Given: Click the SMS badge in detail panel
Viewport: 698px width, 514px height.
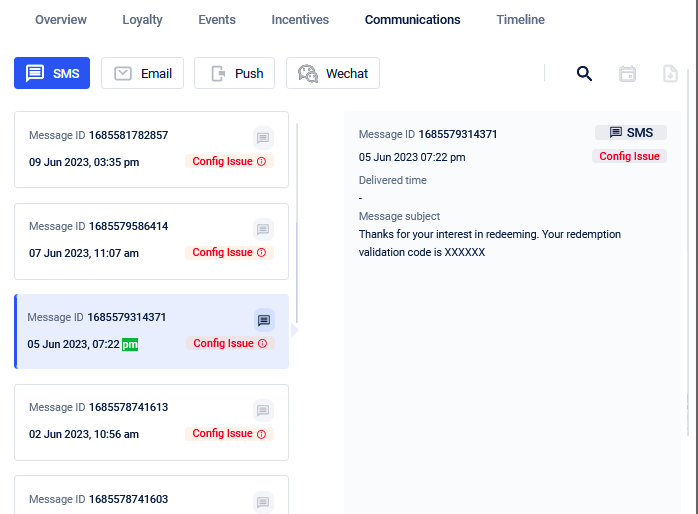Looking at the screenshot, I should coord(631,133).
